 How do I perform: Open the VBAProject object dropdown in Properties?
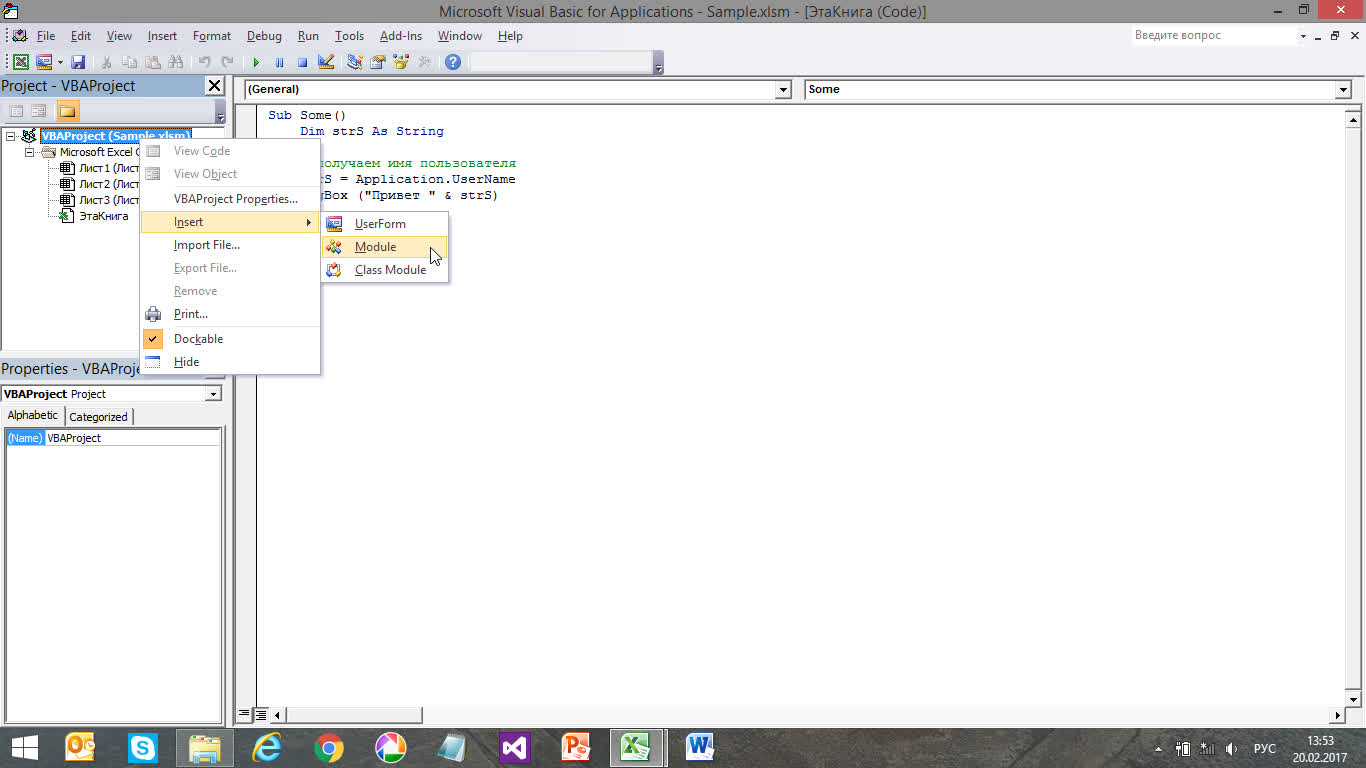point(213,394)
